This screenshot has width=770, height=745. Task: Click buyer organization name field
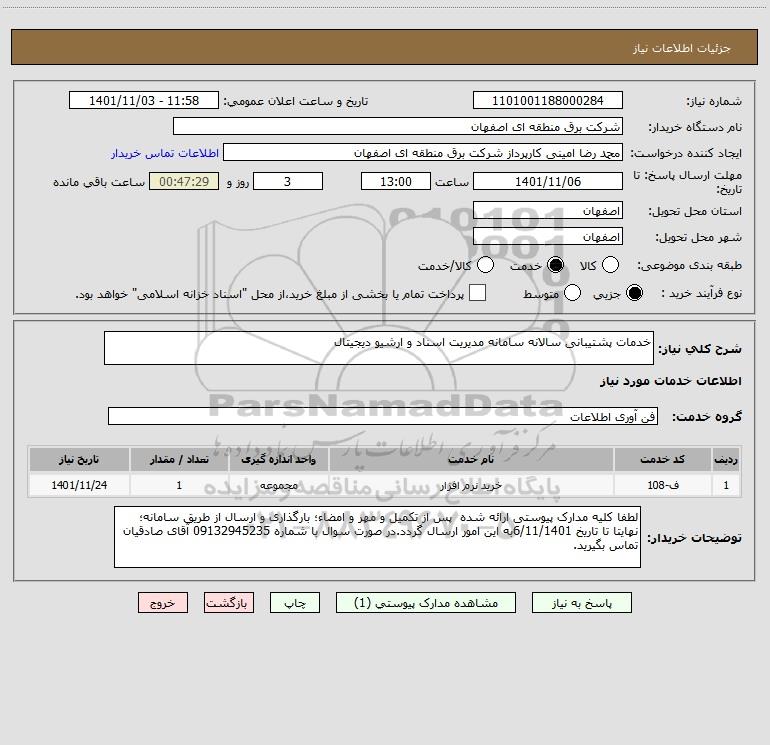click(x=398, y=127)
